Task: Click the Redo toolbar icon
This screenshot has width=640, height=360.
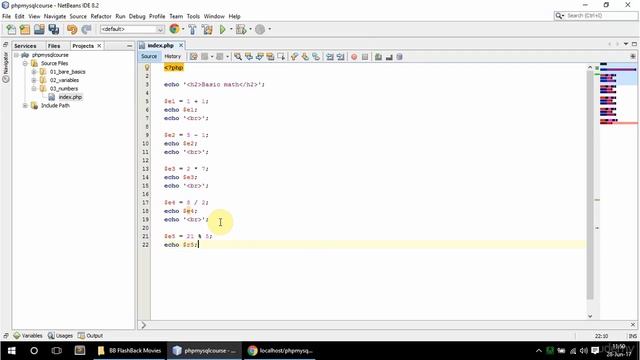Action: pyautogui.click(x=86, y=29)
